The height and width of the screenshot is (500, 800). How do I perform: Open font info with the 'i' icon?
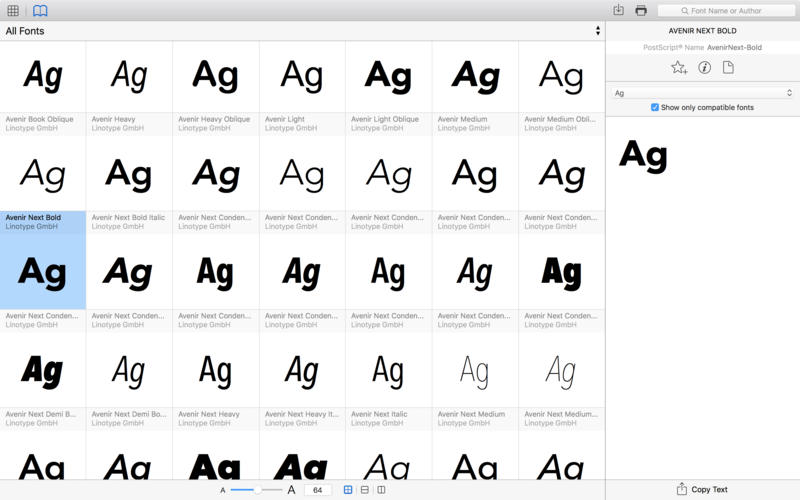click(x=704, y=67)
